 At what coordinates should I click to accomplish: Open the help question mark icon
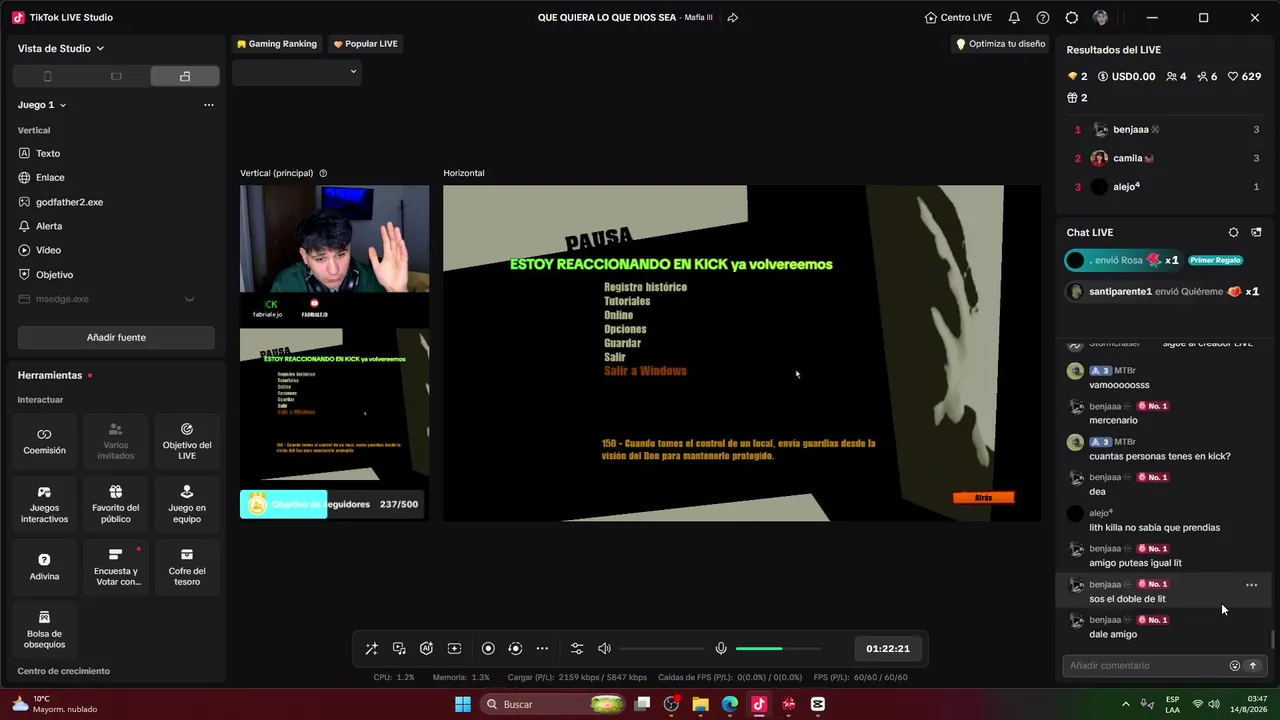tap(1043, 18)
